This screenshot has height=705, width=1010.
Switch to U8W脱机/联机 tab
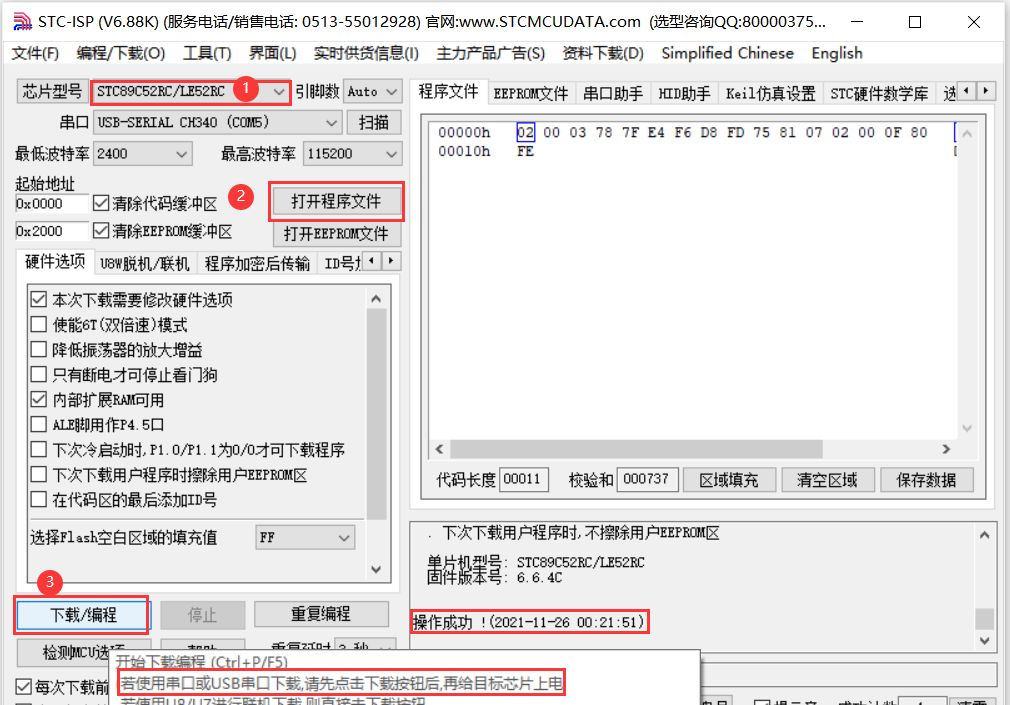click(145, 264)
